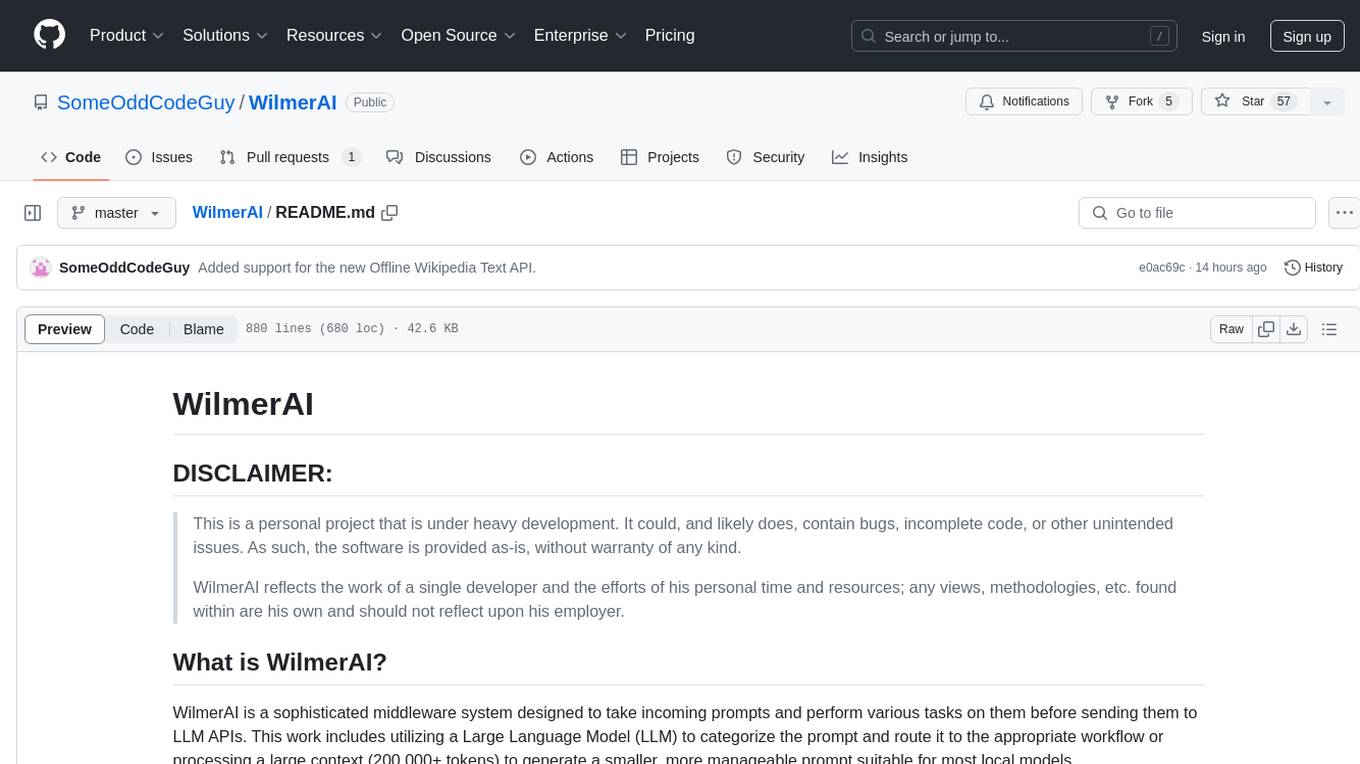This screenshot has height=764, width=1360.
Task: Open the Raw file view
Action: [x=1231, y=329]
